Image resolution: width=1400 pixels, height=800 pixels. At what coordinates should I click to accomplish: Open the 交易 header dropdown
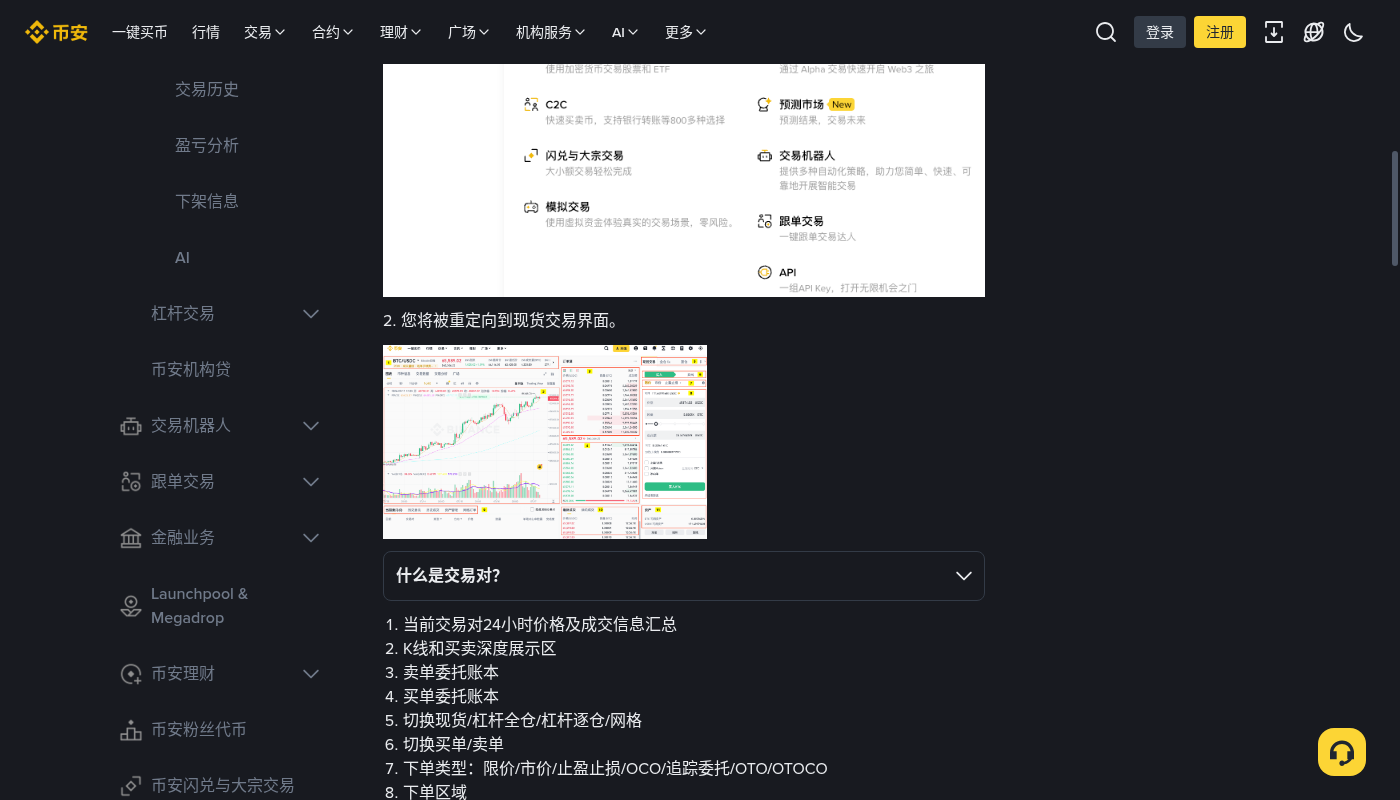(x=265, y=32)
